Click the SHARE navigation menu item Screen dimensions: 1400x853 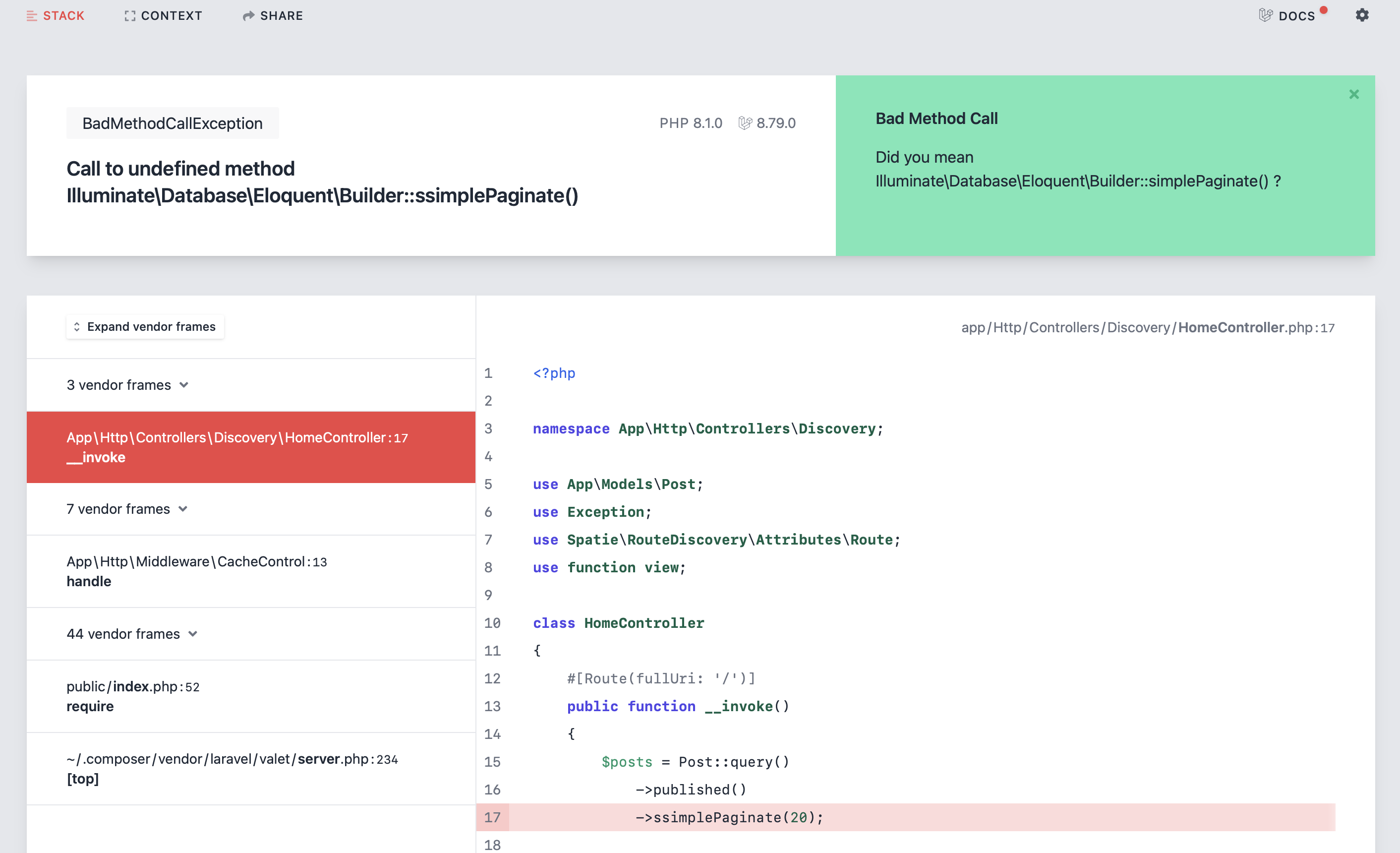coord(272,15)
